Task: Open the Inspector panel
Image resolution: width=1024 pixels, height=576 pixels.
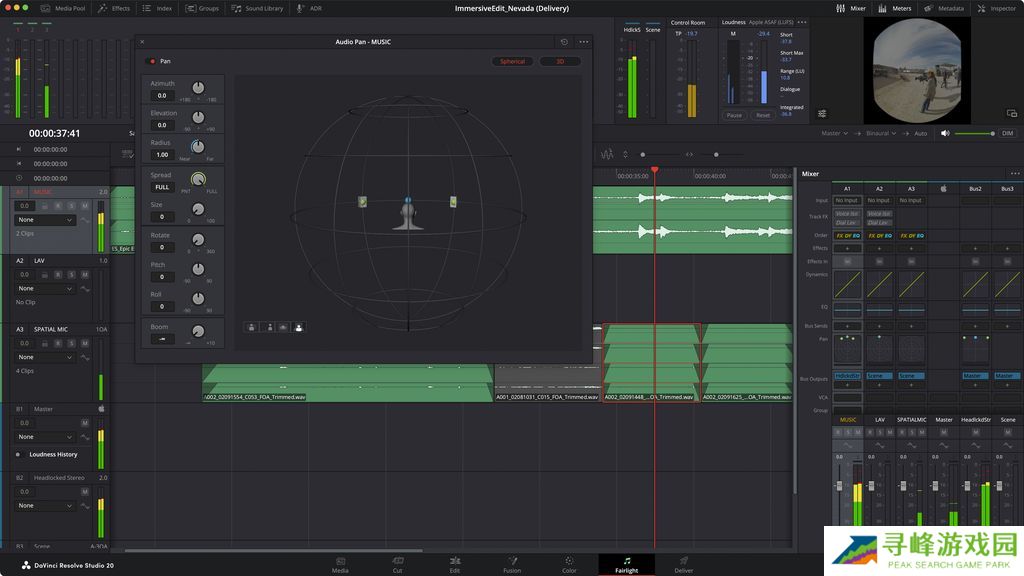Action: click(996, 8)
